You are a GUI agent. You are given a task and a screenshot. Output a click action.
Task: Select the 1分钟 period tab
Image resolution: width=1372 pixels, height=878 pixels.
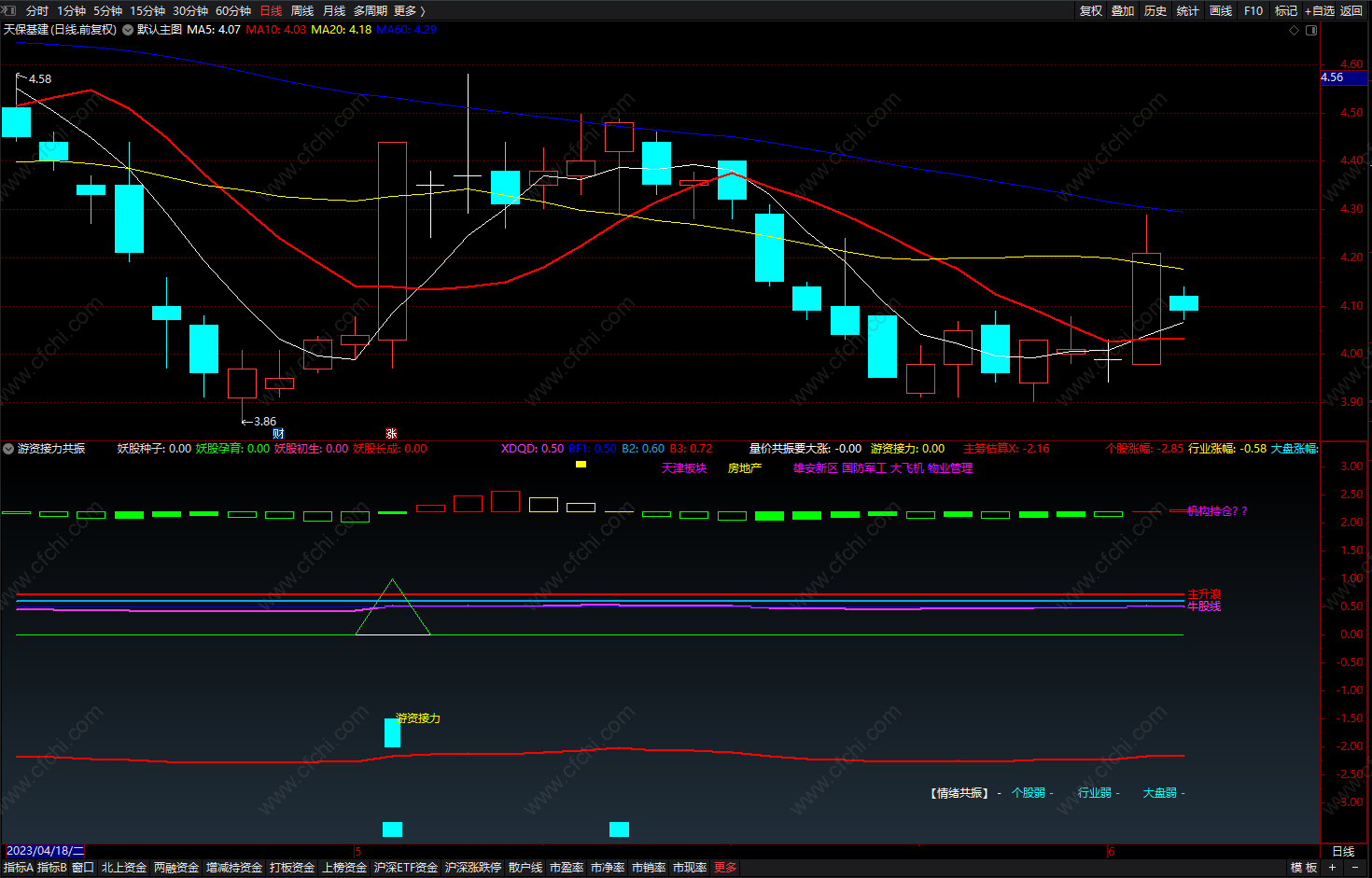point(71,10)
